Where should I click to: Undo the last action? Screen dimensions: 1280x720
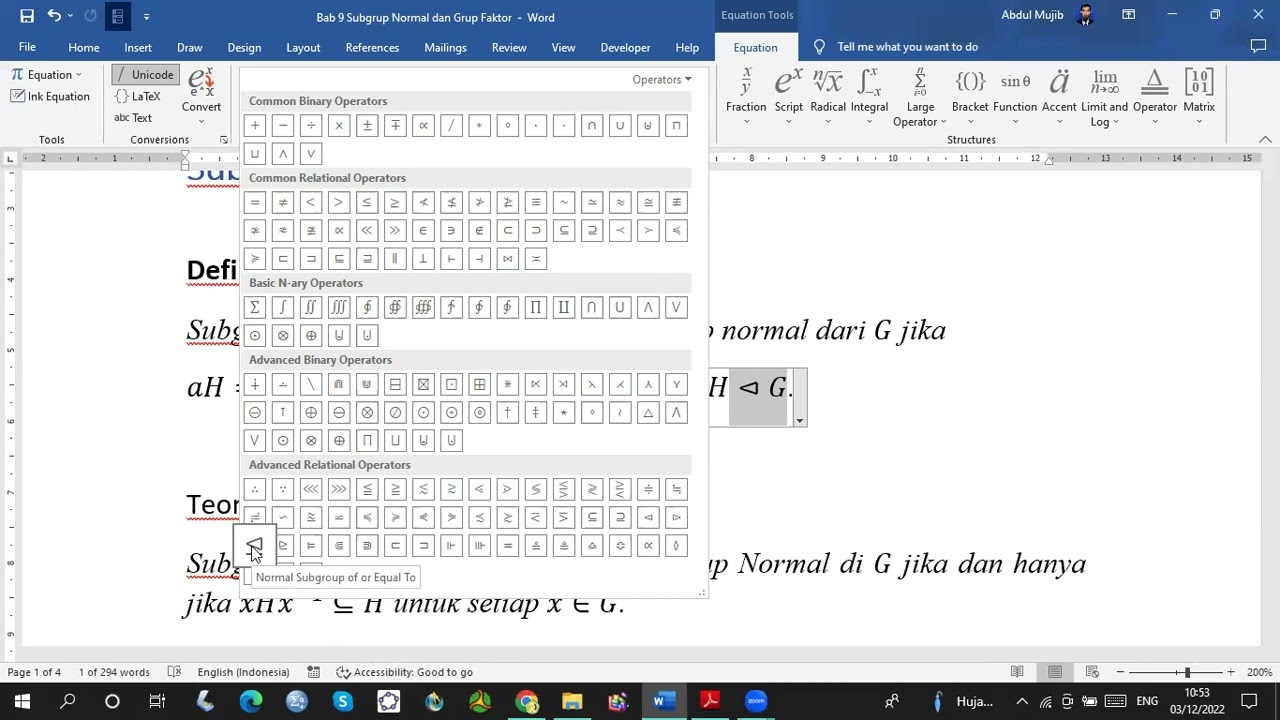(x=54, y=16)
